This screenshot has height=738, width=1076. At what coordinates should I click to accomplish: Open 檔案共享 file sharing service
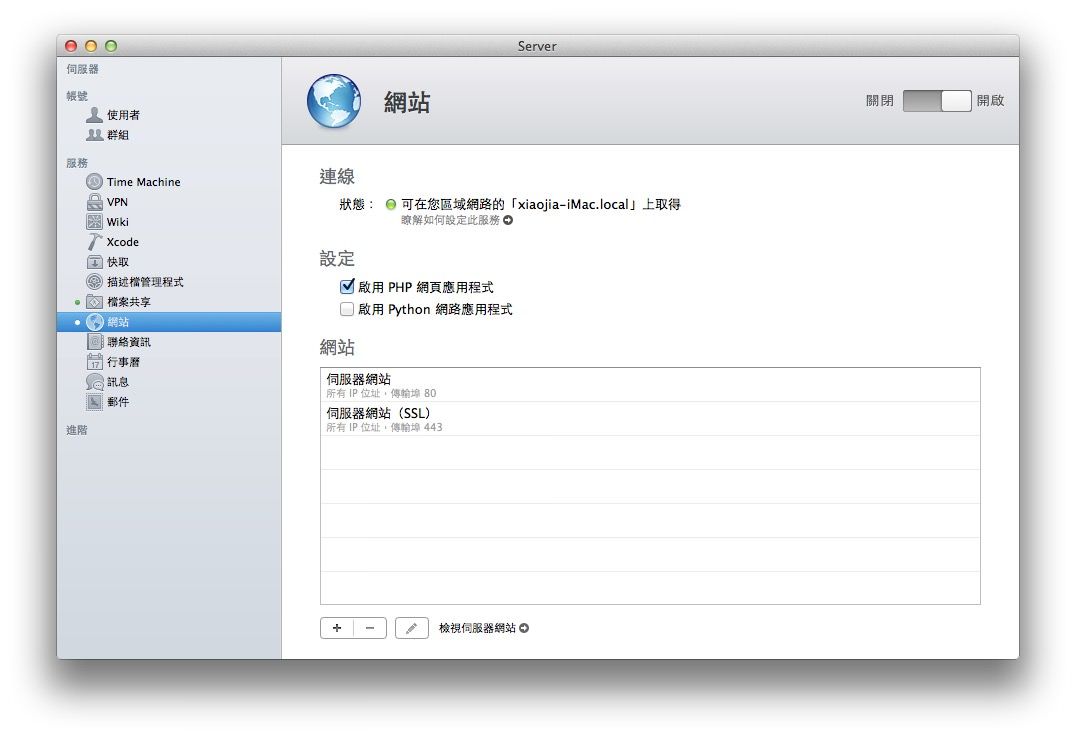(x=128, y=302)
